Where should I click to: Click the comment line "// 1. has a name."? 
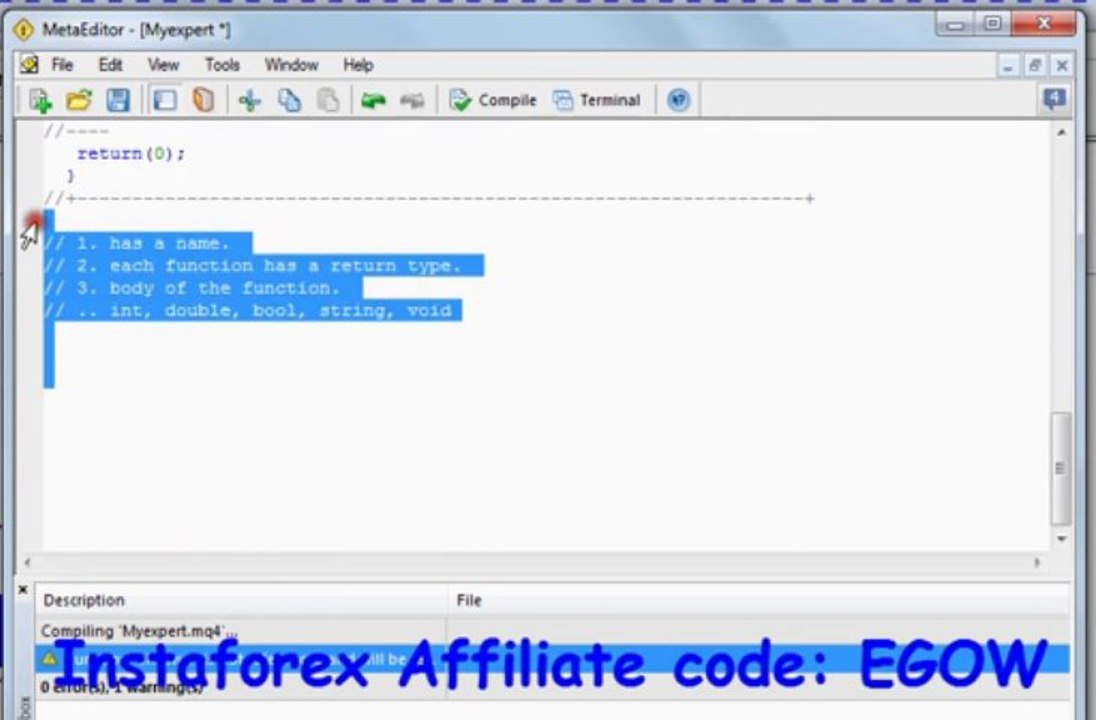click(136, 243)
